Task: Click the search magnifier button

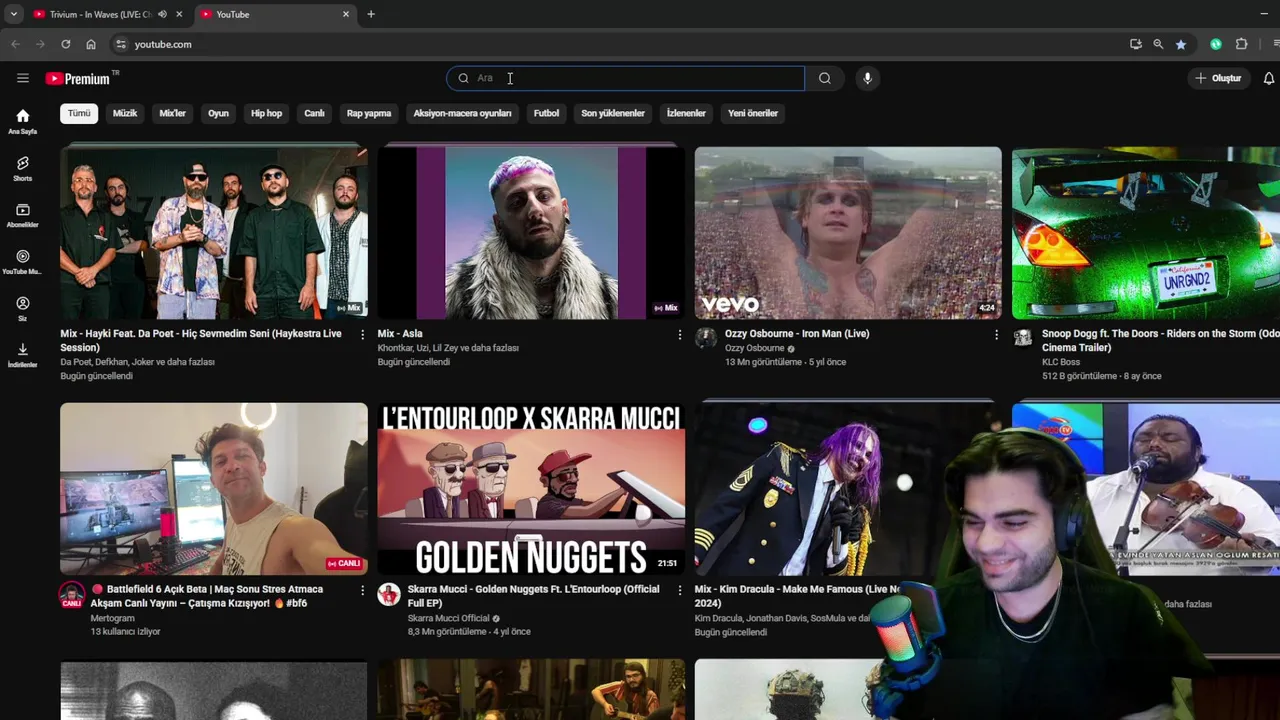Action: pyautogui.click(x=824, y=78)
